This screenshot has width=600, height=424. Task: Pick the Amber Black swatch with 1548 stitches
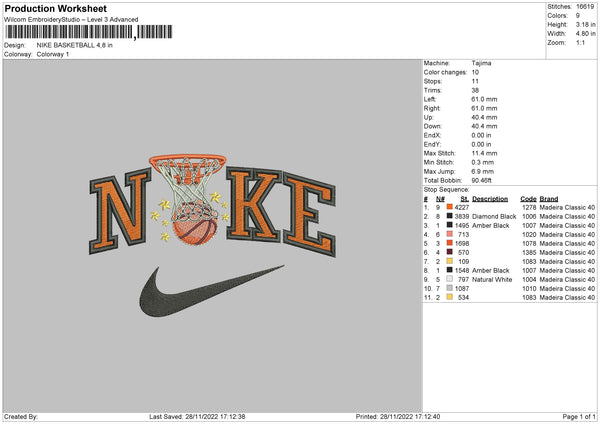click(450, 270)
